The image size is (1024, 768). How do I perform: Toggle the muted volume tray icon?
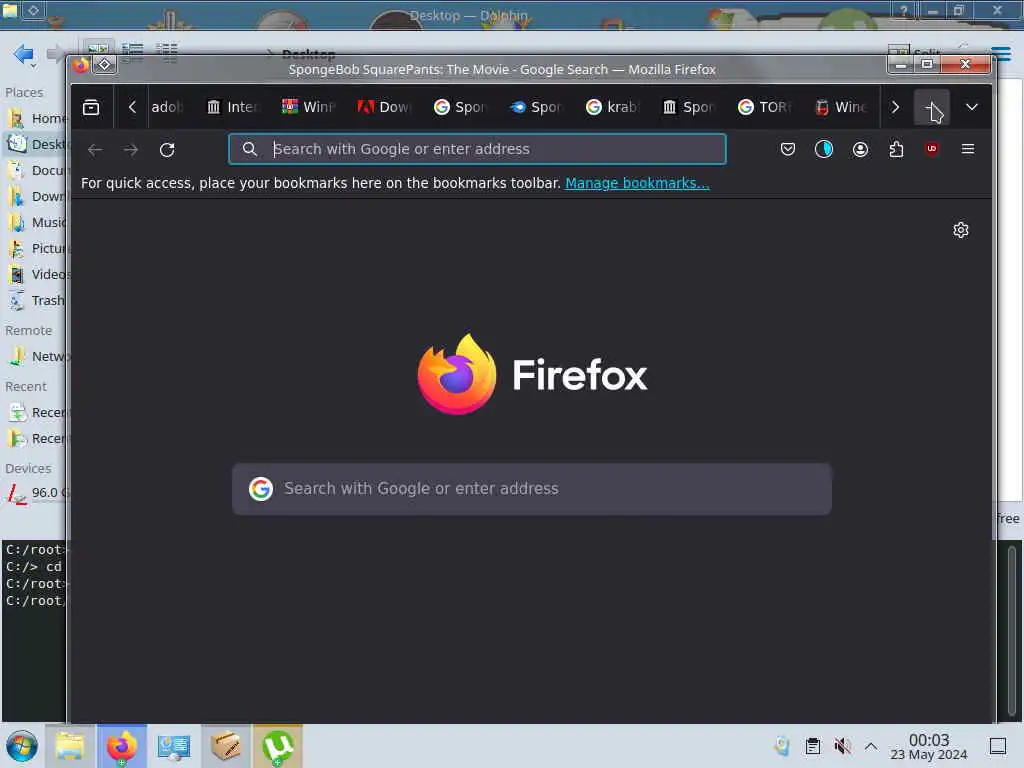click(x=842, y=746)
